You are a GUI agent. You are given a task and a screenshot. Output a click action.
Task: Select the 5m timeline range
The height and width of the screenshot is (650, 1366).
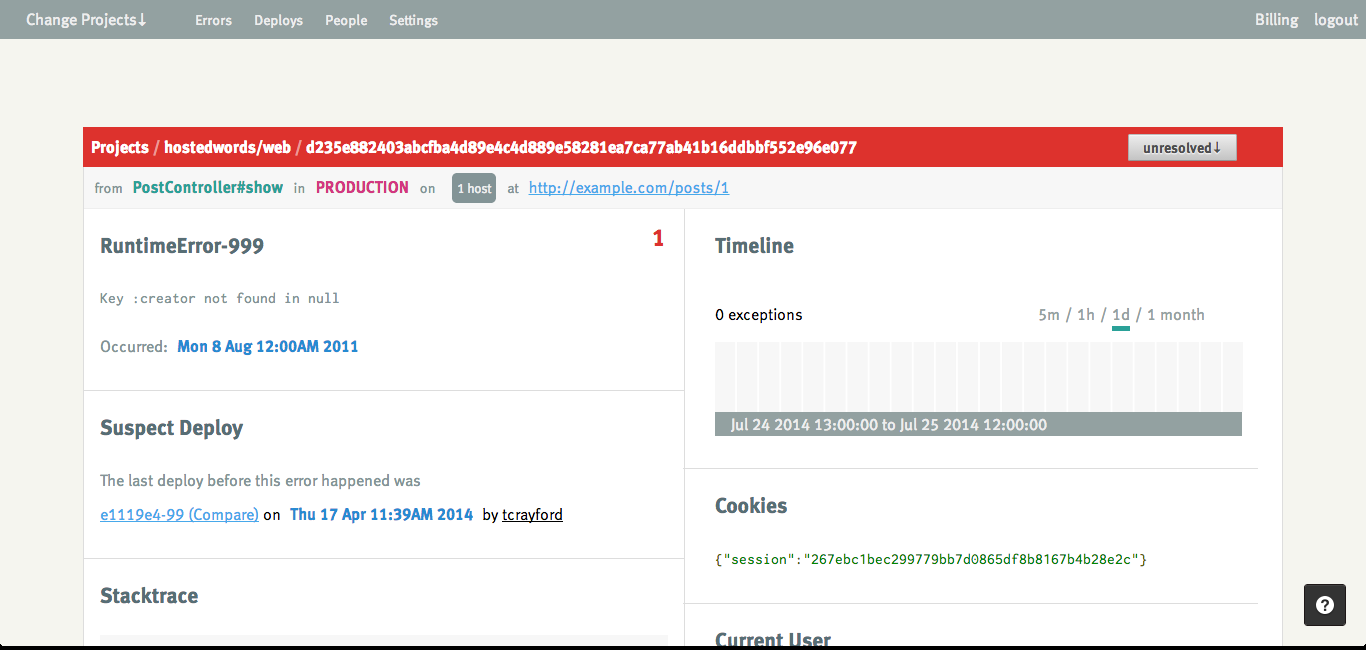tap(1048, 315)
